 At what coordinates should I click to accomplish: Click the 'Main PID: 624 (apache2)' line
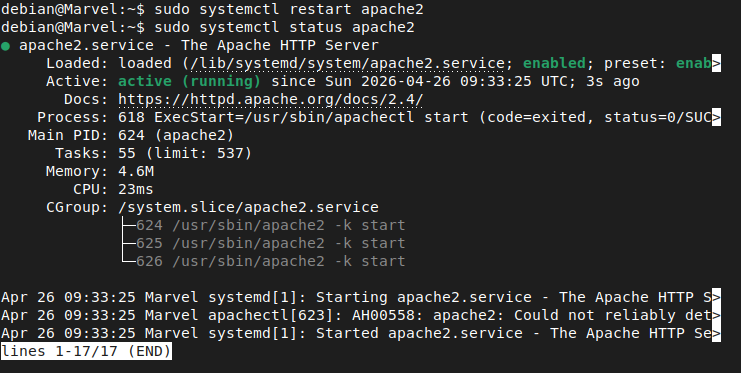(131, 136)
